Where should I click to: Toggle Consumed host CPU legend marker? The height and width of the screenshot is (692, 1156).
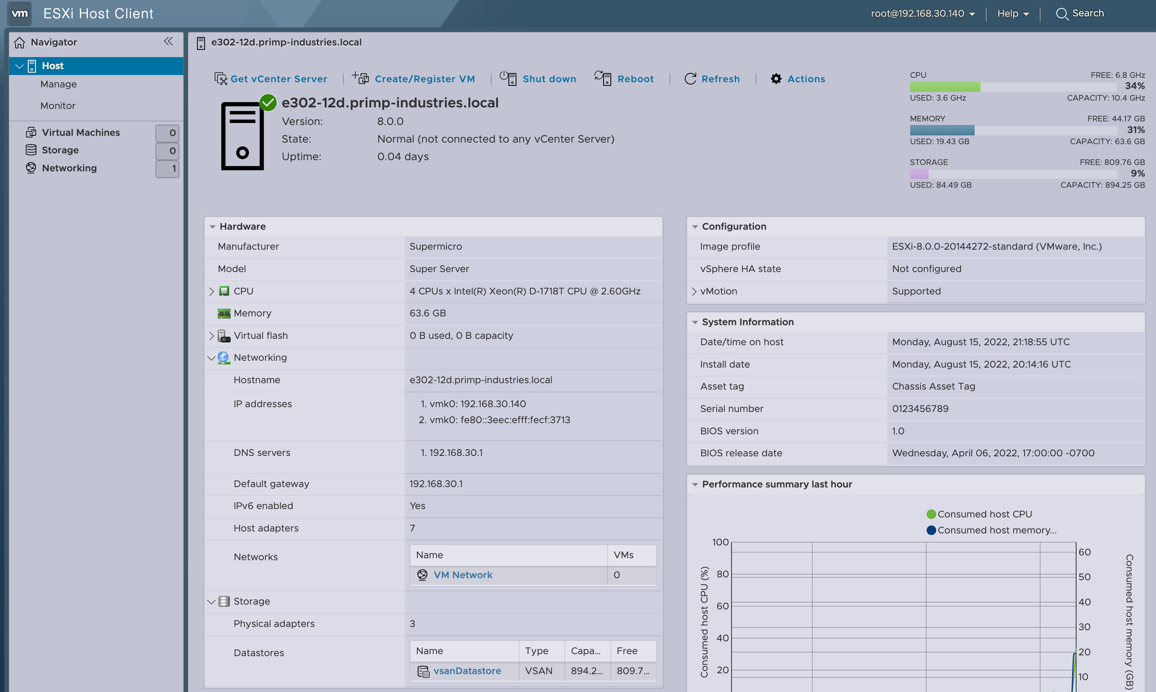pyautogui.click(x=931, y=514)
